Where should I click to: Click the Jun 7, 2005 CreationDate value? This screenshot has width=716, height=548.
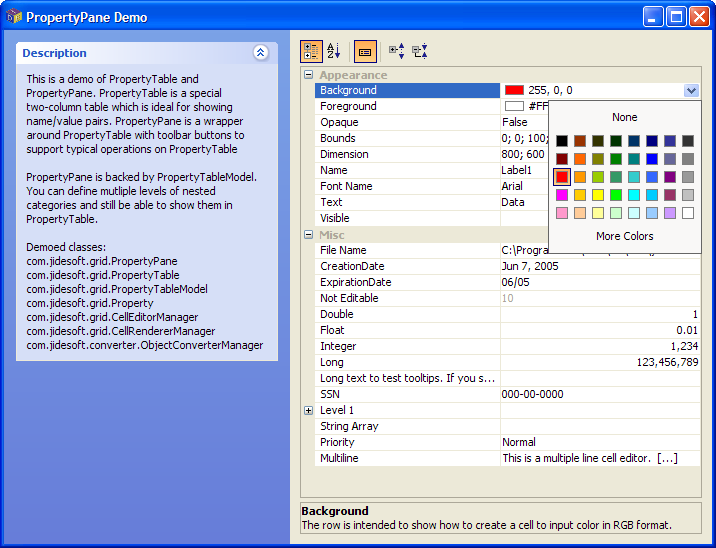[530, 266]
